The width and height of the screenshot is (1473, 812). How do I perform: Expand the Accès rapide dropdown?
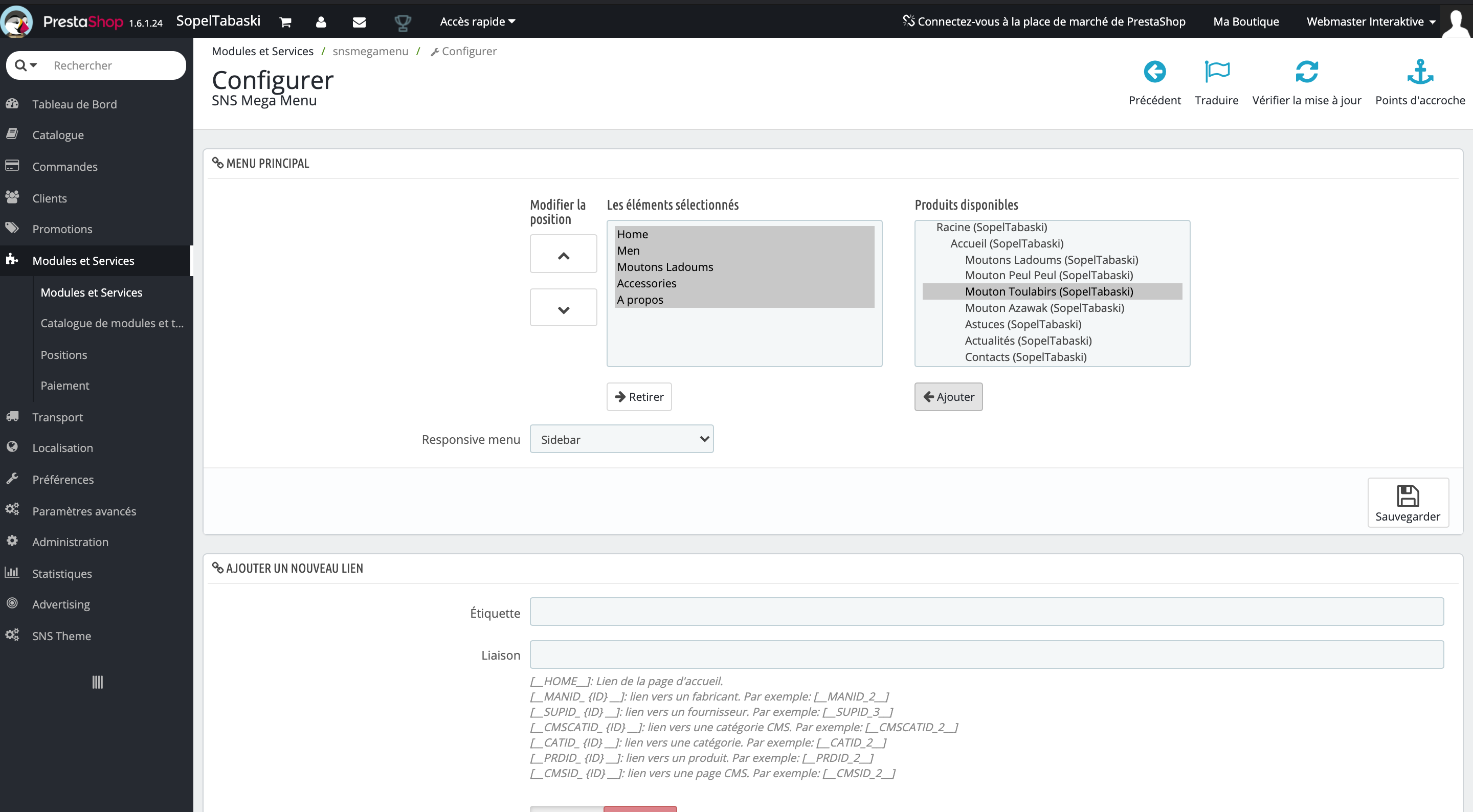[x=477, y=21]
